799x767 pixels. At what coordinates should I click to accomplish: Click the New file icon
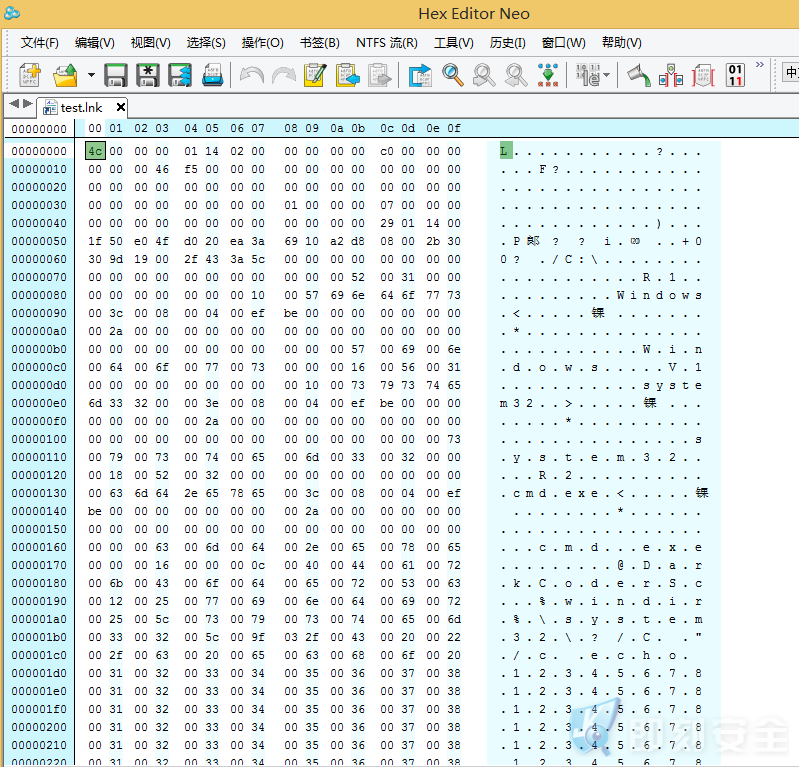[x=30, y=75]
